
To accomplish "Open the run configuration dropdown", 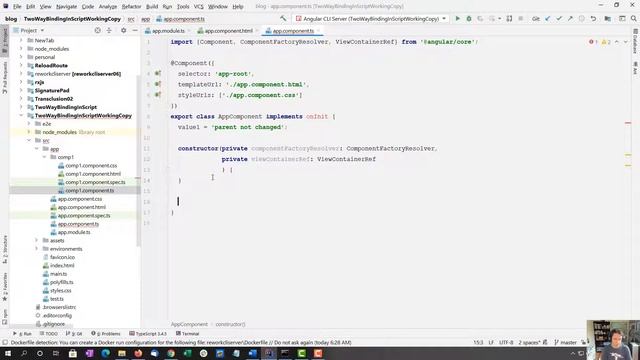I will (x=444, y=19).
